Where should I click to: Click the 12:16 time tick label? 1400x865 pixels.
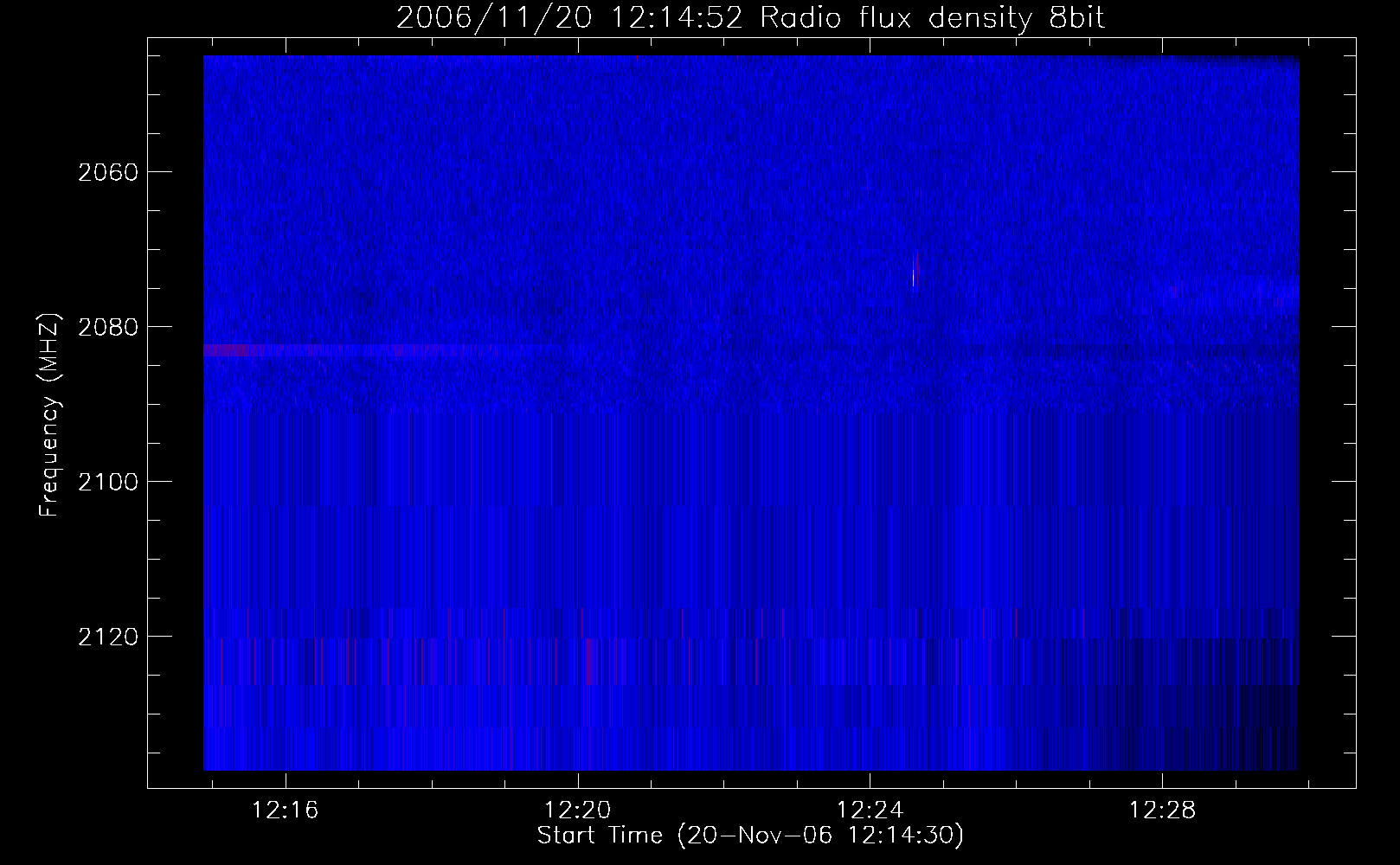[286, 811]
